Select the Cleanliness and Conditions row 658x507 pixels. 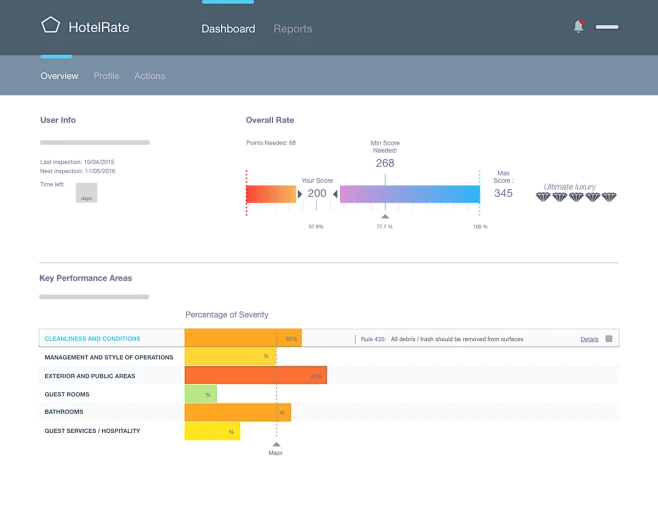point(93,339)
